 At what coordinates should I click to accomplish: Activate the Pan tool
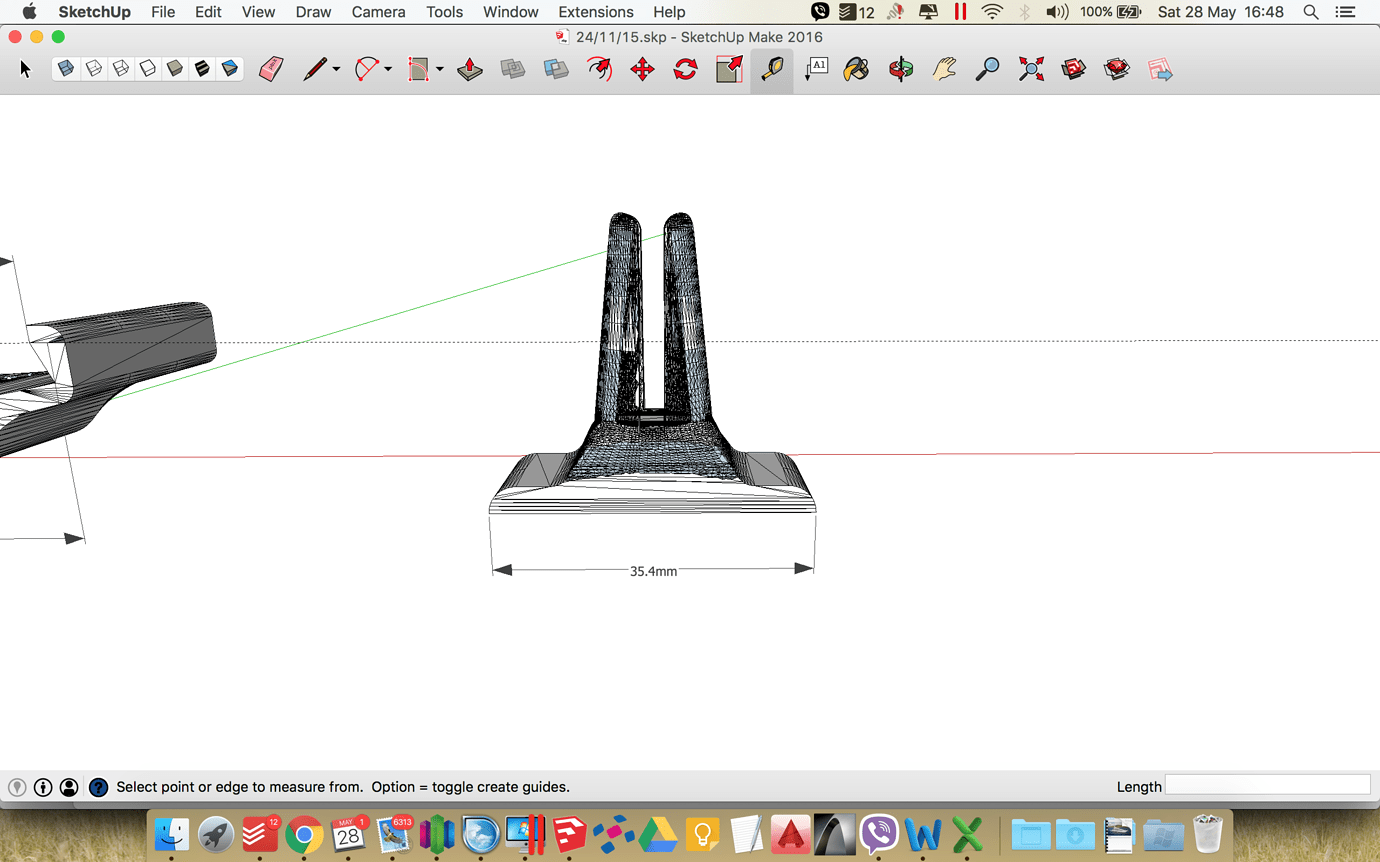point(944,69)
